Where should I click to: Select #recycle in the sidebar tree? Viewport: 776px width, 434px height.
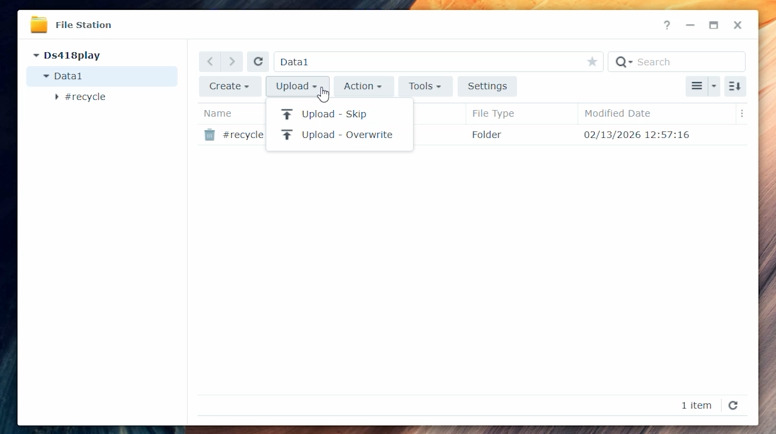coord(85,97)
